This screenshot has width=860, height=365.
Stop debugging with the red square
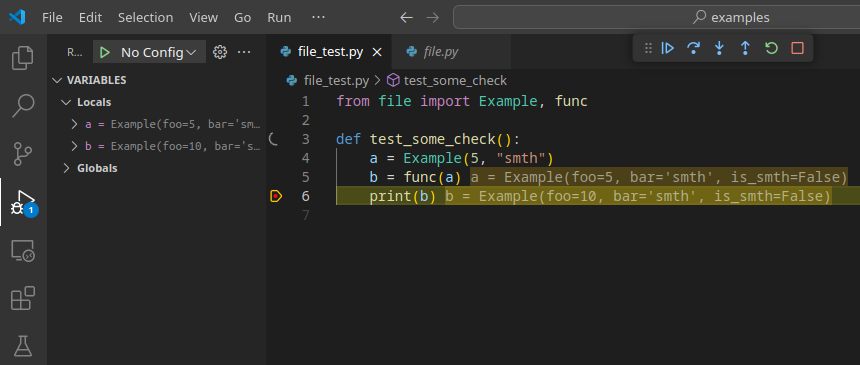point(797,48)
